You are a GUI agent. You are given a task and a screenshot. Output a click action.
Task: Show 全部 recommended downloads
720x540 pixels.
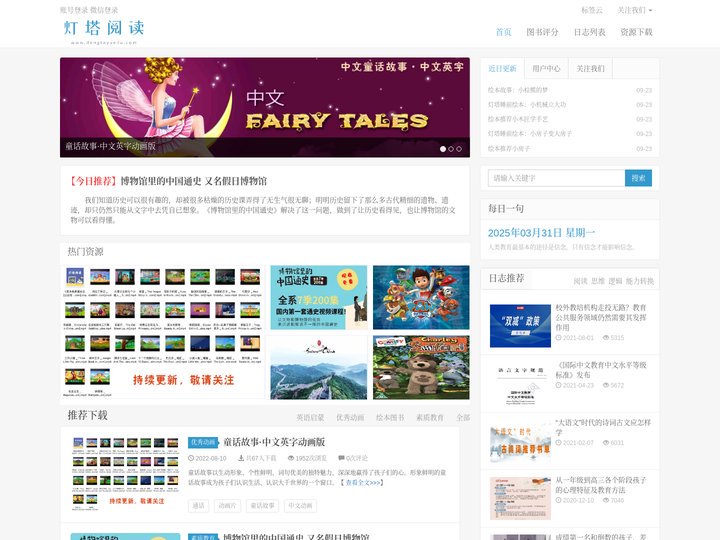point(463,417)
